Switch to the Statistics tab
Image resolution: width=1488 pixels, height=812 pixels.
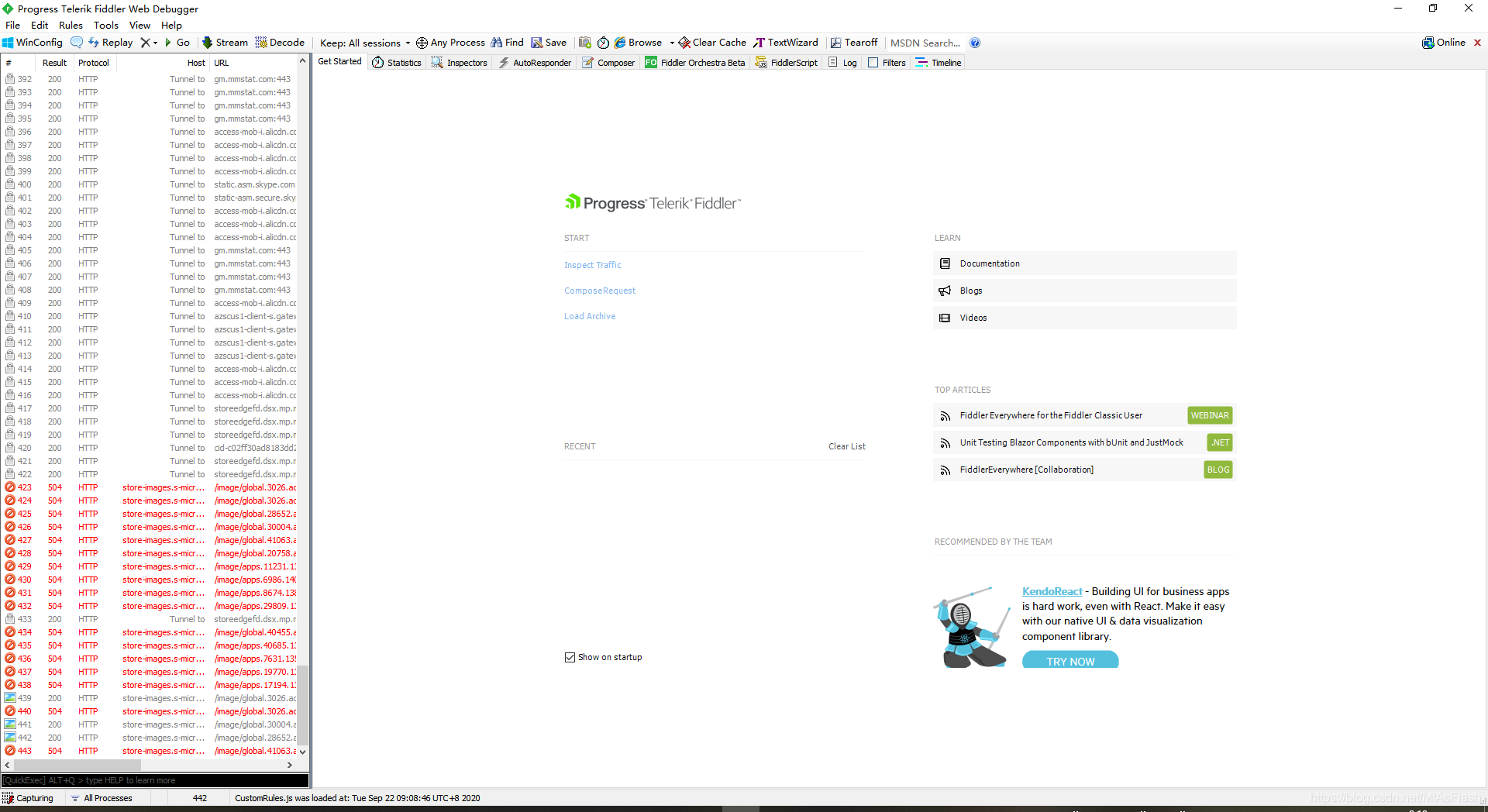click(x=397, y=63)
